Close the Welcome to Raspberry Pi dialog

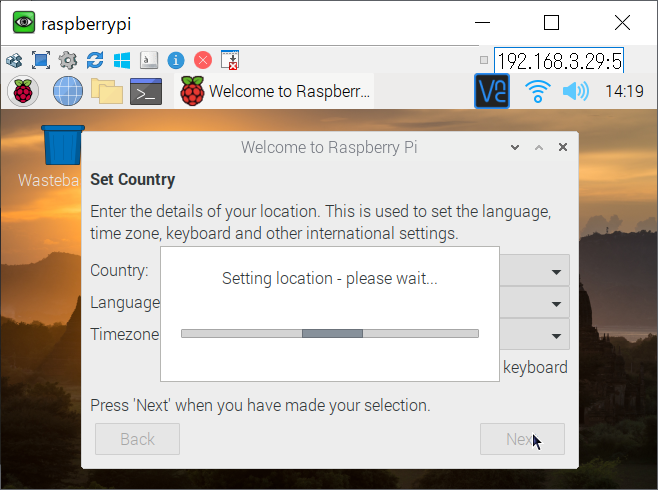click(x=563, y=147)
